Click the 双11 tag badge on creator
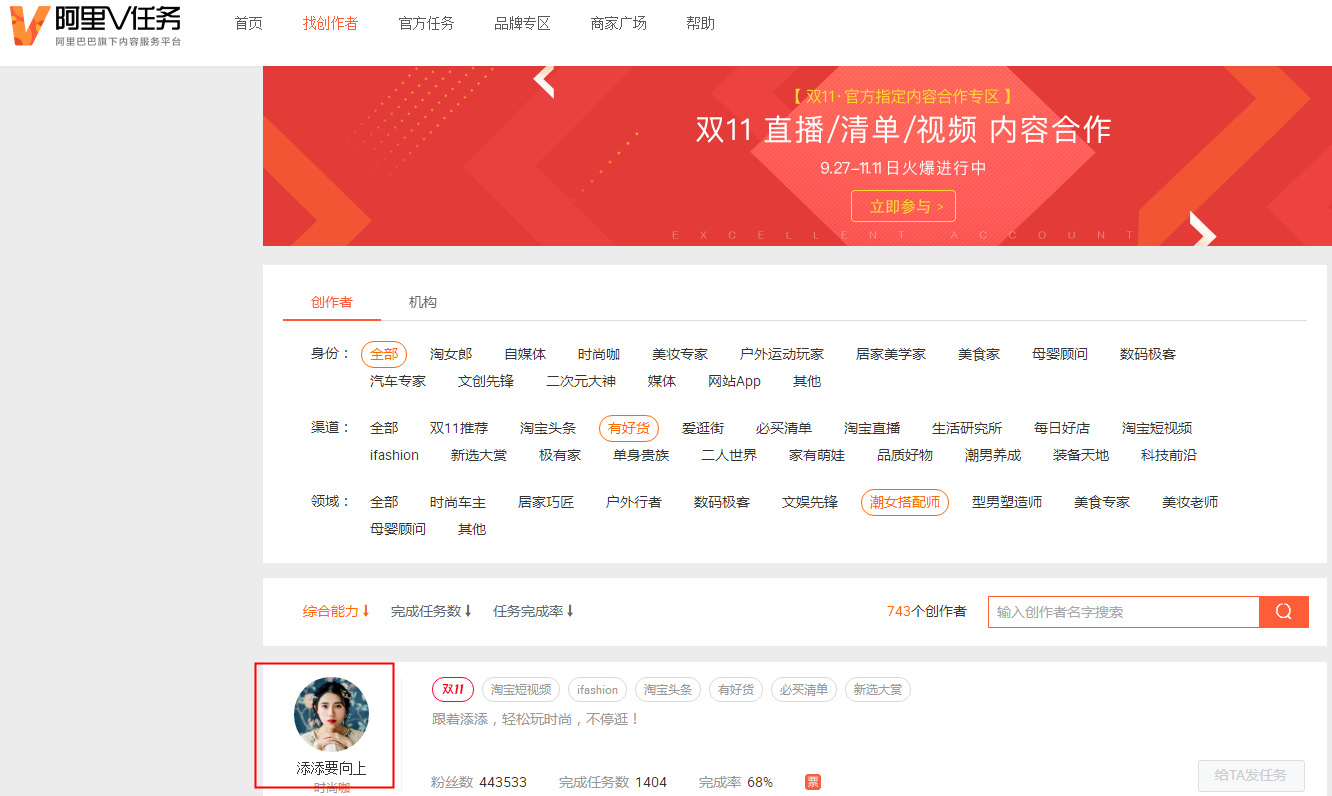 (453, 690)
